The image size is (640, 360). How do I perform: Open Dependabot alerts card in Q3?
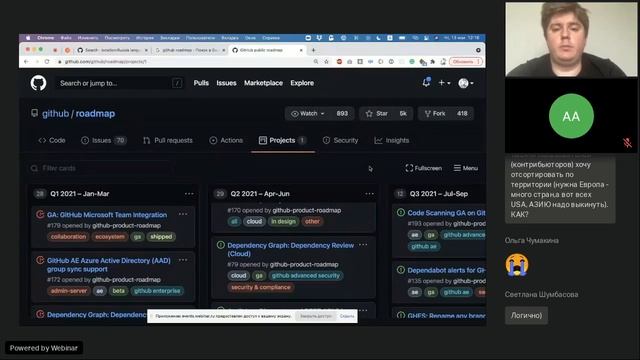pos(446,270)
